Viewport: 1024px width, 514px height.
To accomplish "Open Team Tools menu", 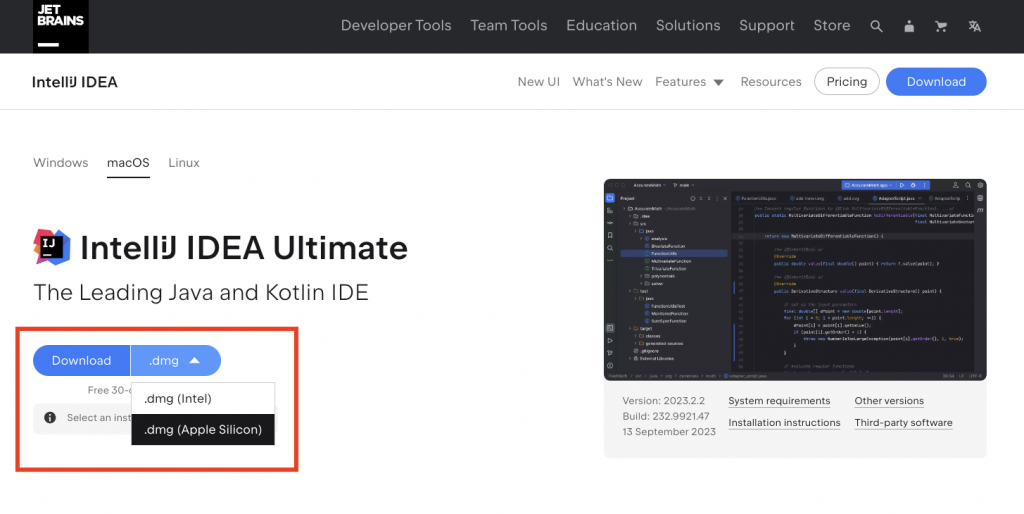I will [x=509, y=25].
